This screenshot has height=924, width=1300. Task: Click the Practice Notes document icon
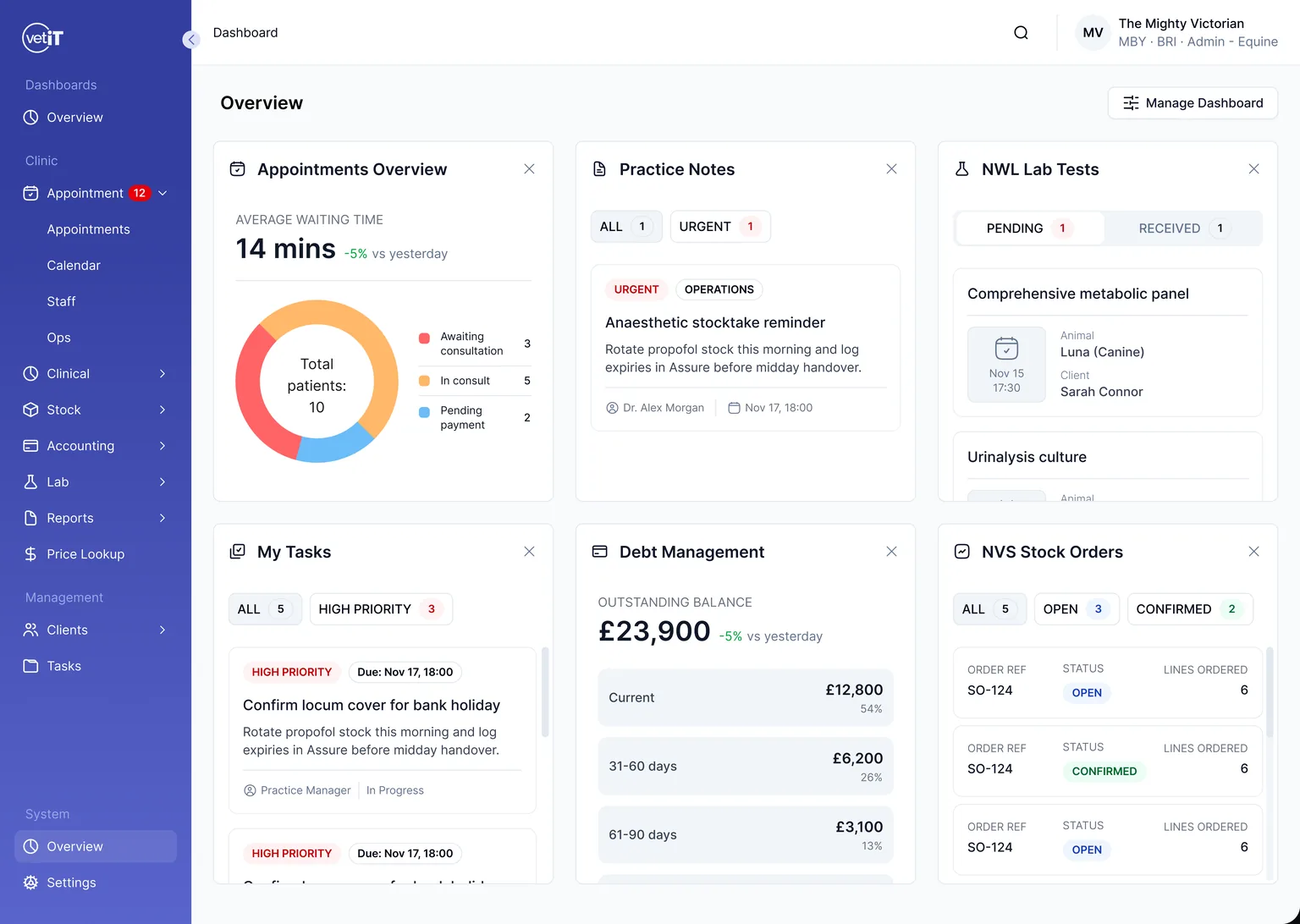point(599,169)
